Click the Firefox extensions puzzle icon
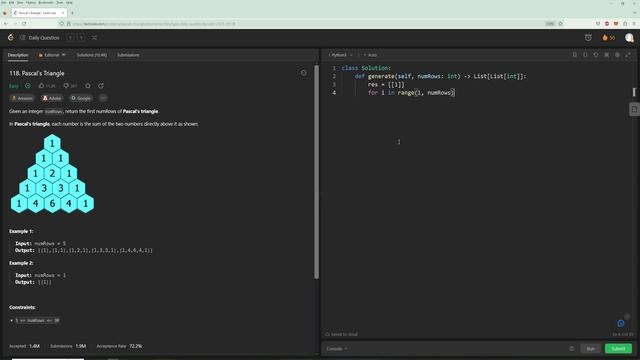 (x=625, y=24)
